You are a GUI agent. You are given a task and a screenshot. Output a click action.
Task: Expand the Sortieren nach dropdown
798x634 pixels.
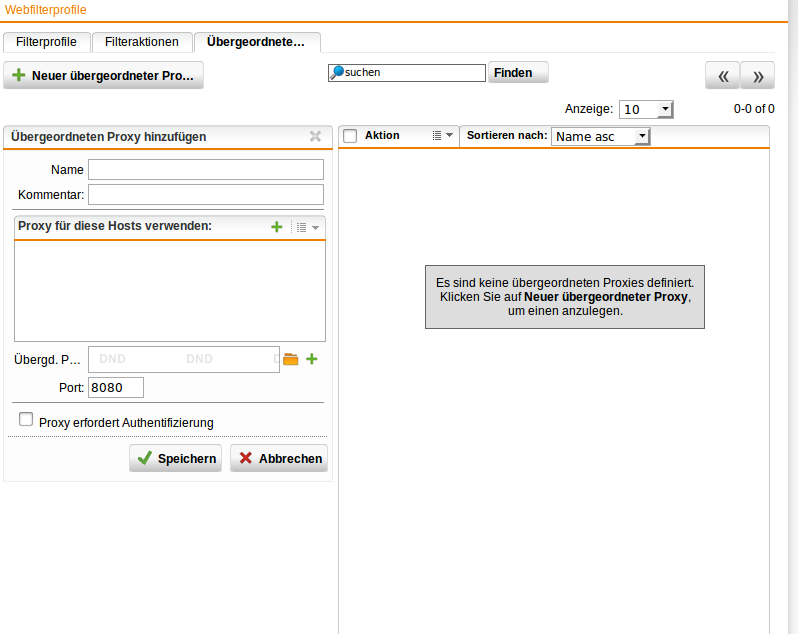(600, 136)
